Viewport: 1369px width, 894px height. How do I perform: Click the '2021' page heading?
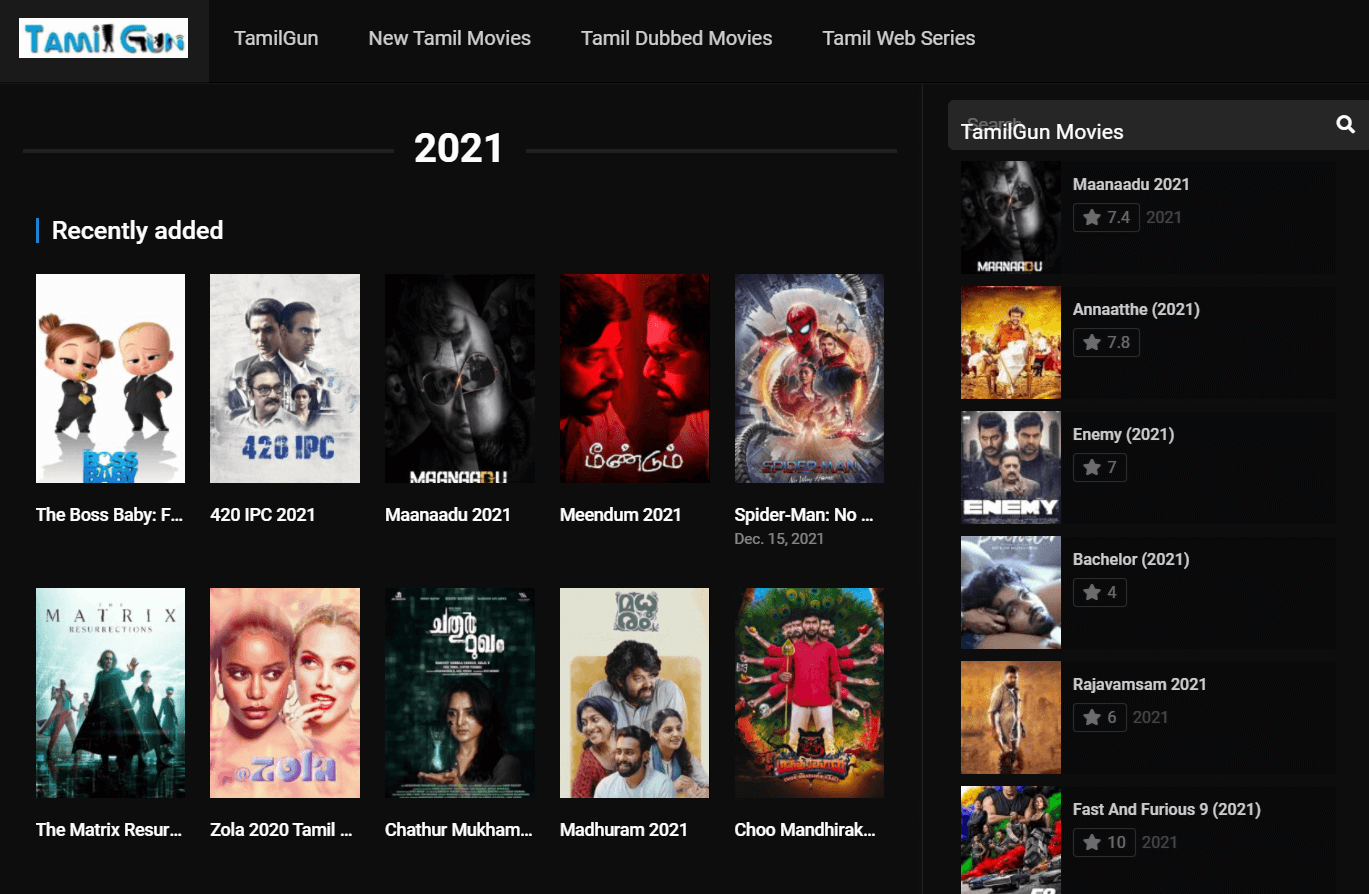pyautogui.click(x=459, y=149)
